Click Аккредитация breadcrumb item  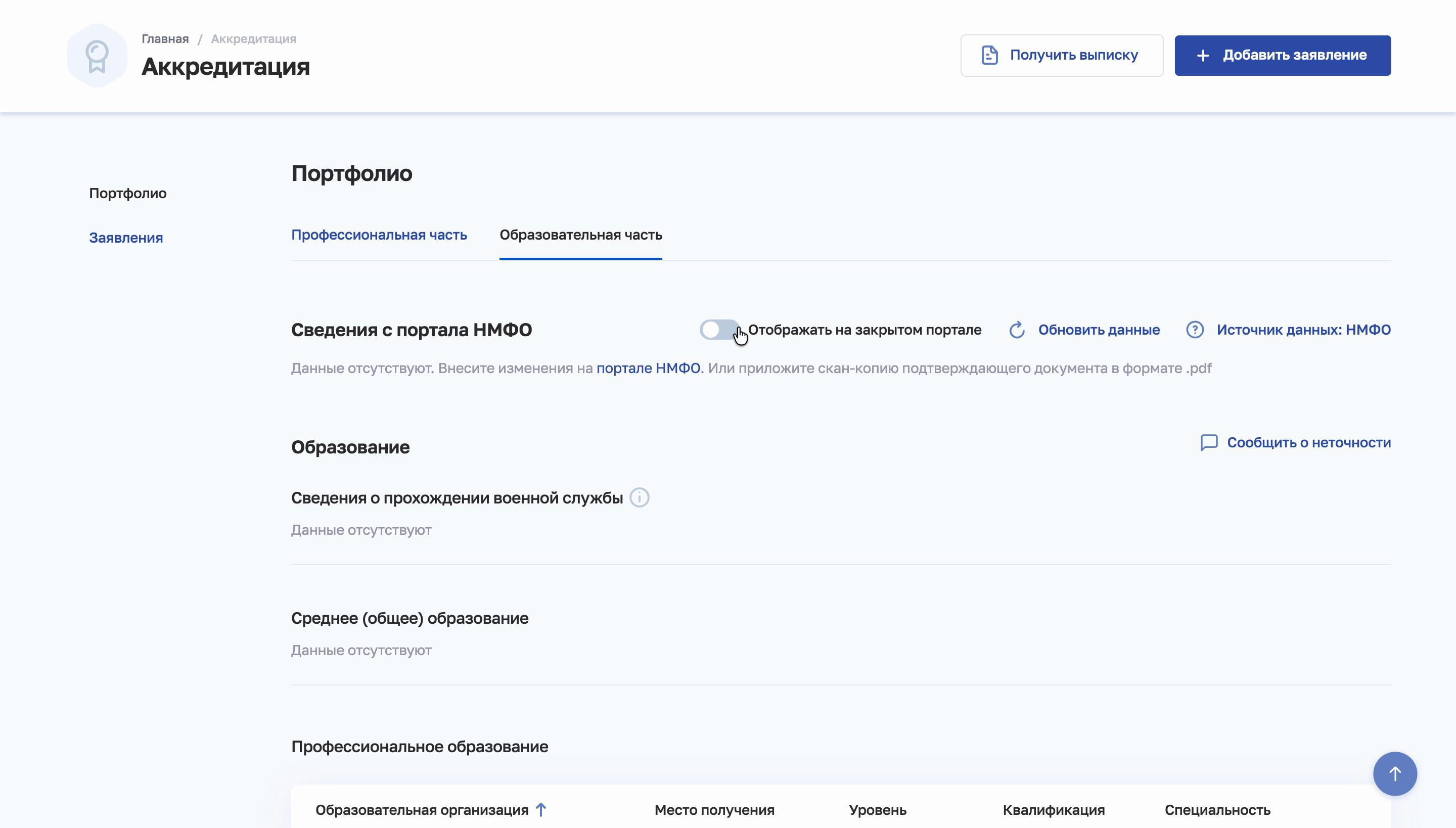pos(253,38)
